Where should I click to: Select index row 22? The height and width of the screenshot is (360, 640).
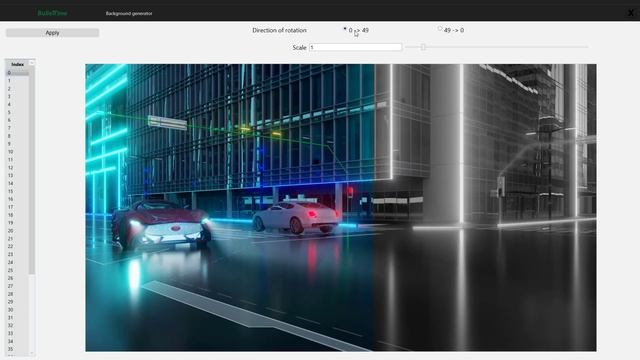(x=17, y=247)
